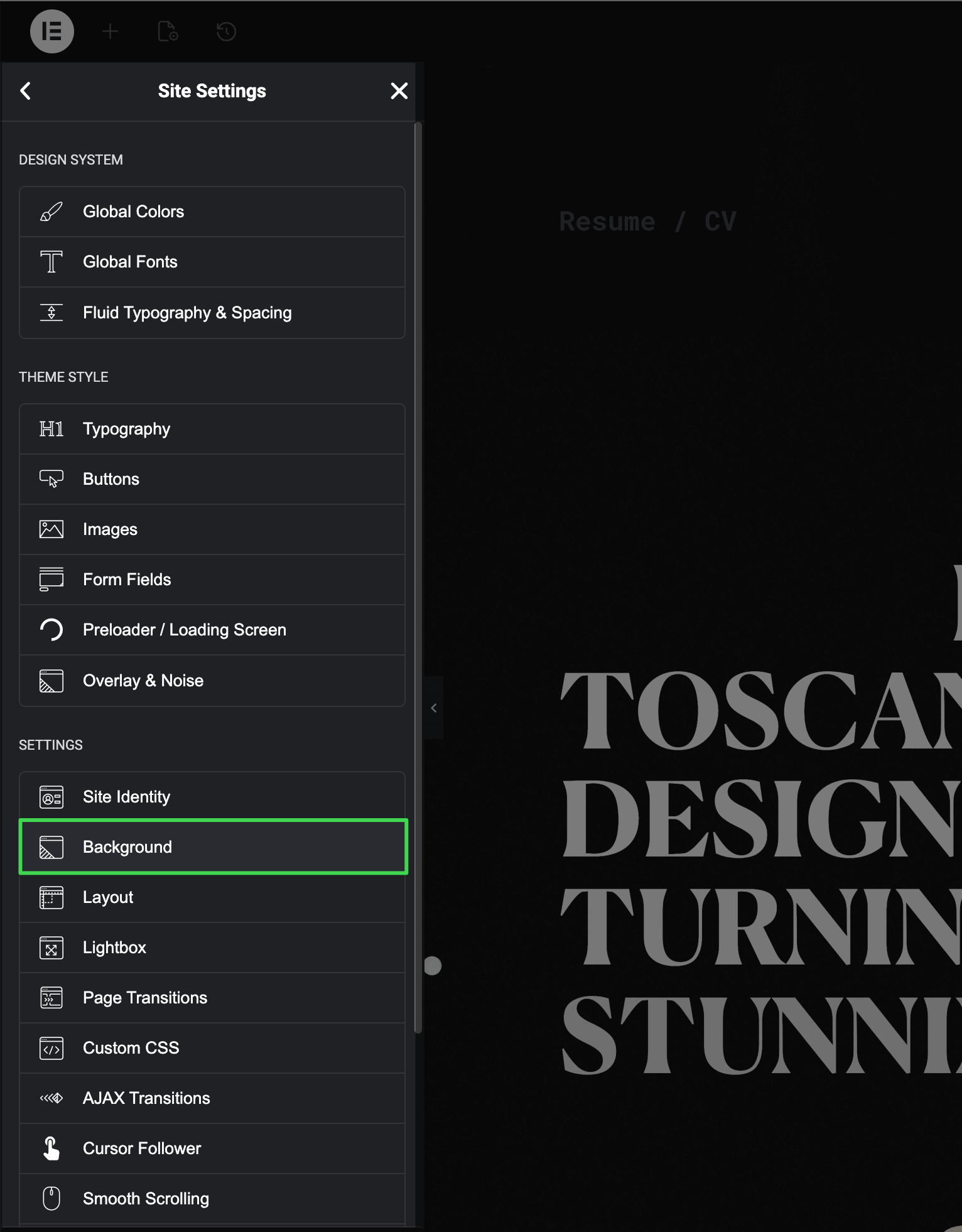Open Fluid Typography & Spacing settings
The image size is (962, 1232).
coord(187,313)
